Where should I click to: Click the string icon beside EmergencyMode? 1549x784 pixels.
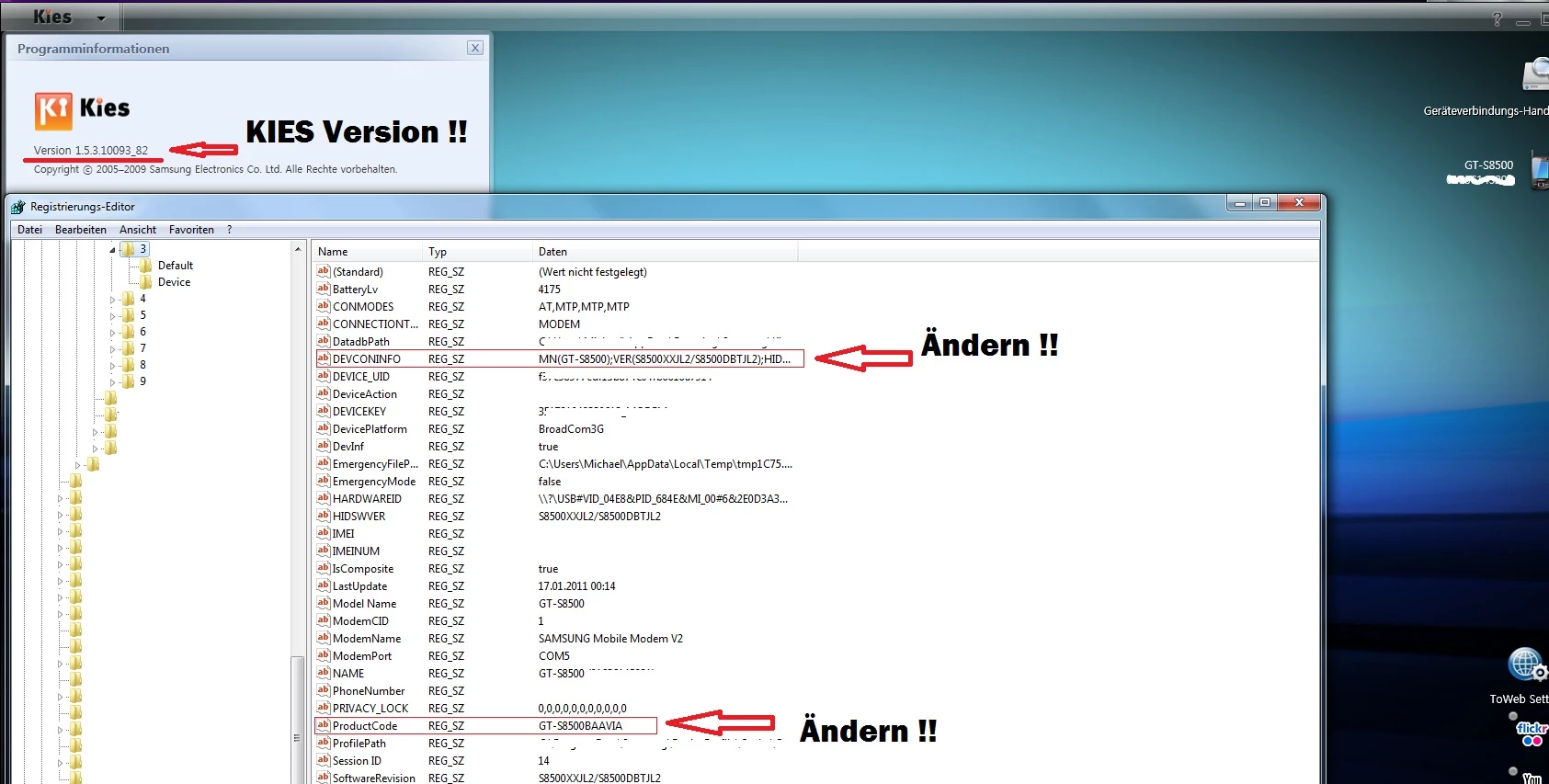click(324, 482)
